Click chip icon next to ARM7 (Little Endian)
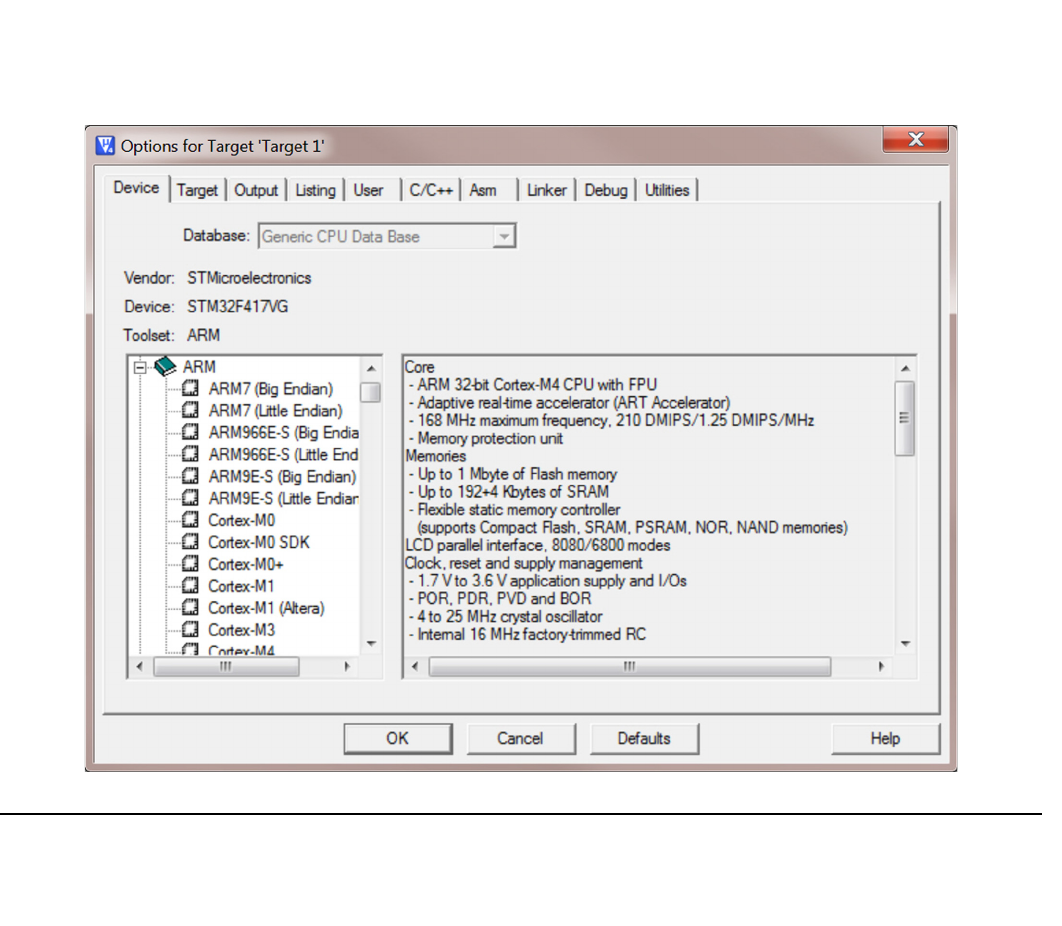Viewport: 1062px width, 926px height. pyautogui.click(x=190, y=410)
